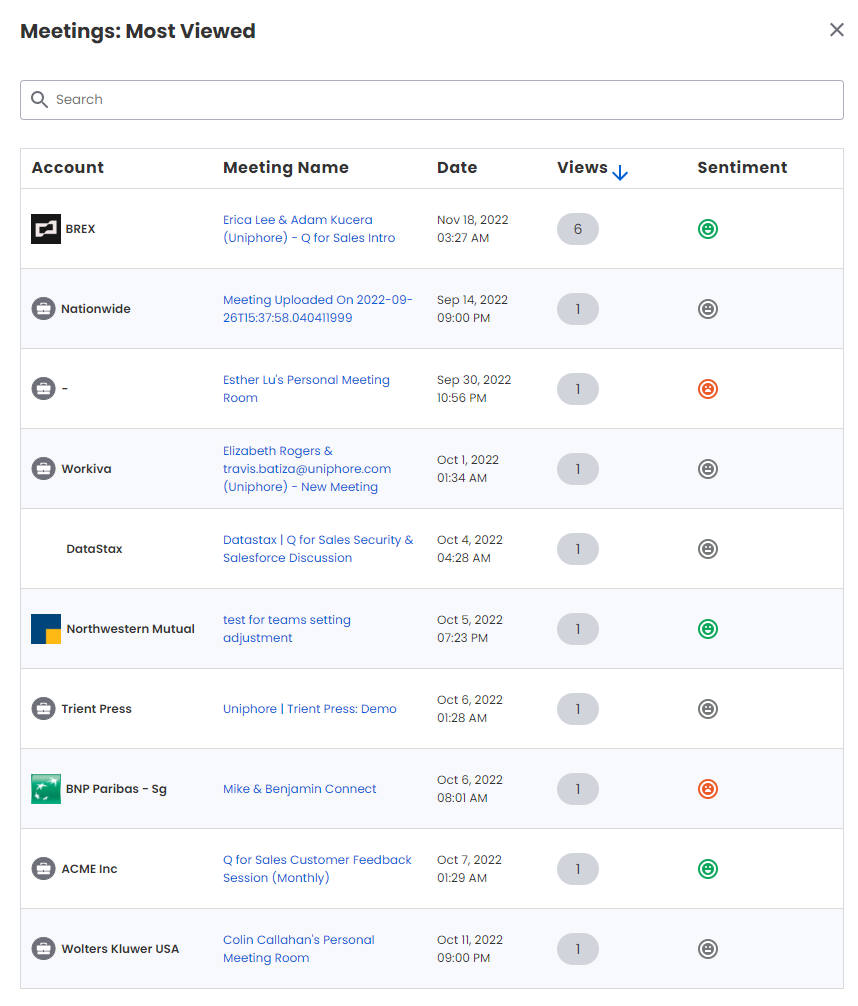Click the 1 views badge for ACME Inc

point(578,869)
